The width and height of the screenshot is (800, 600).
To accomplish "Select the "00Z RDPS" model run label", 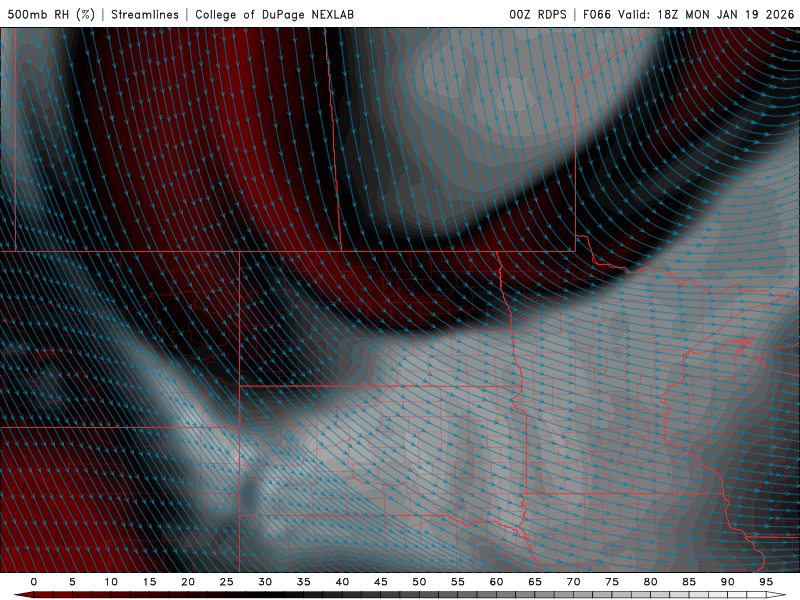I will point(538,14).
